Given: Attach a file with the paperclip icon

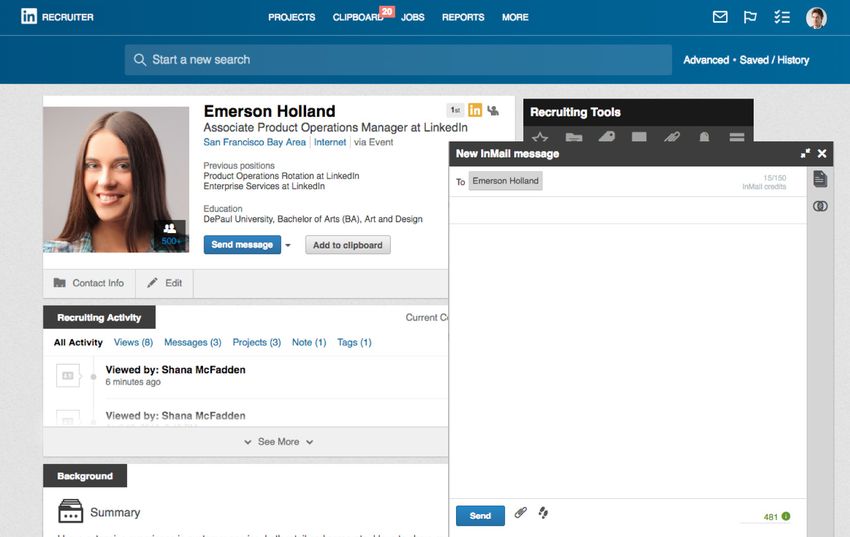Looking at the screenshot, I should click(x=520, y=513).
